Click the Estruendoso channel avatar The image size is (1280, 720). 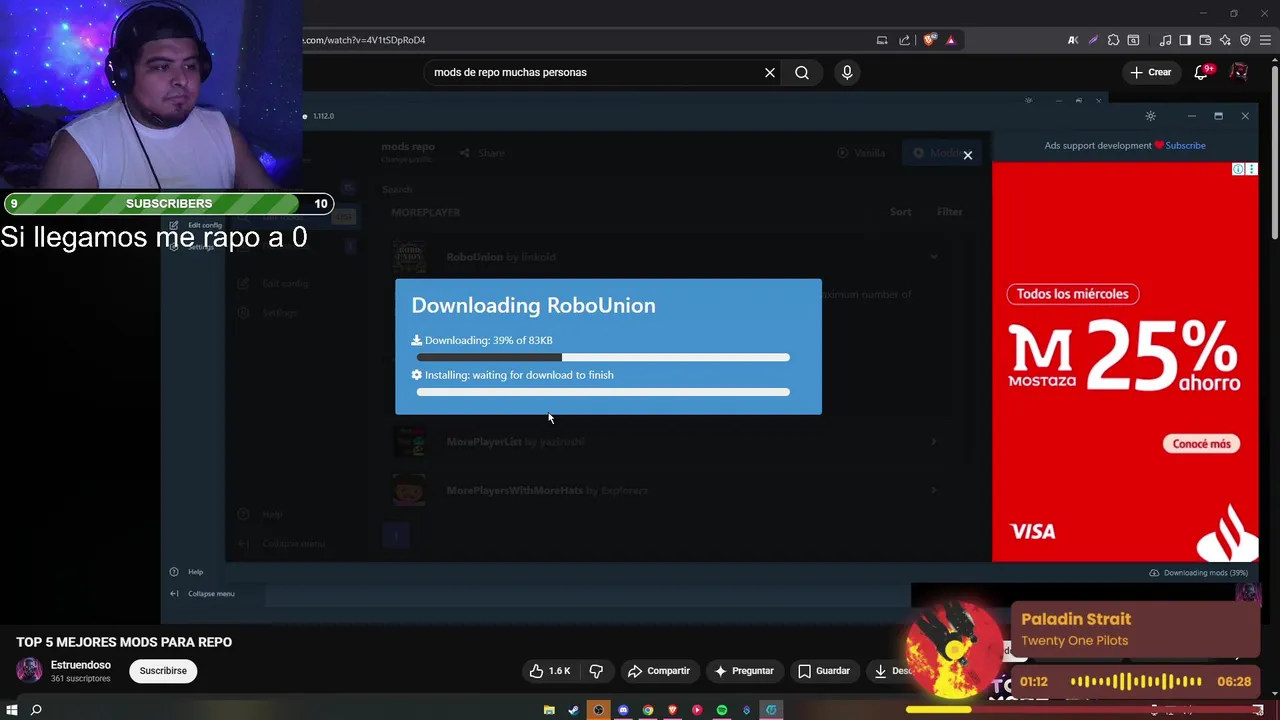29,670
